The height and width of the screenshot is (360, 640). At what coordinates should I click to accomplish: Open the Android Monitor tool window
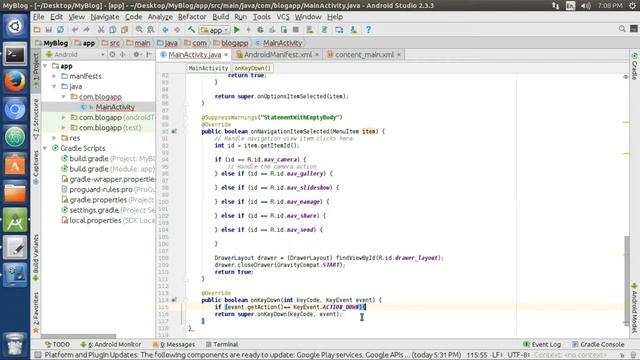(x=111, y=344)
